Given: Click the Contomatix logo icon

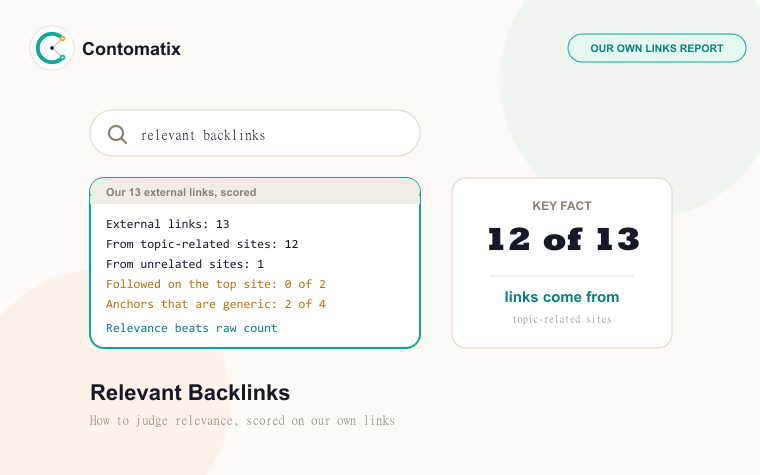Looking at the screenshot, I should tap(52, 48).
